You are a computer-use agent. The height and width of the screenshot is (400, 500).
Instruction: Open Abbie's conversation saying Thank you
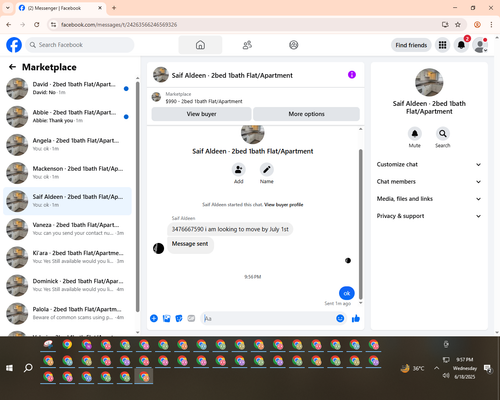pos(68,117)
